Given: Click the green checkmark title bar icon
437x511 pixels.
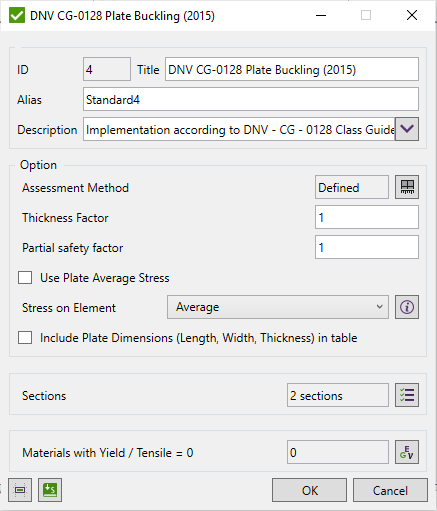Looking at the screenshot, I should 17,15.
